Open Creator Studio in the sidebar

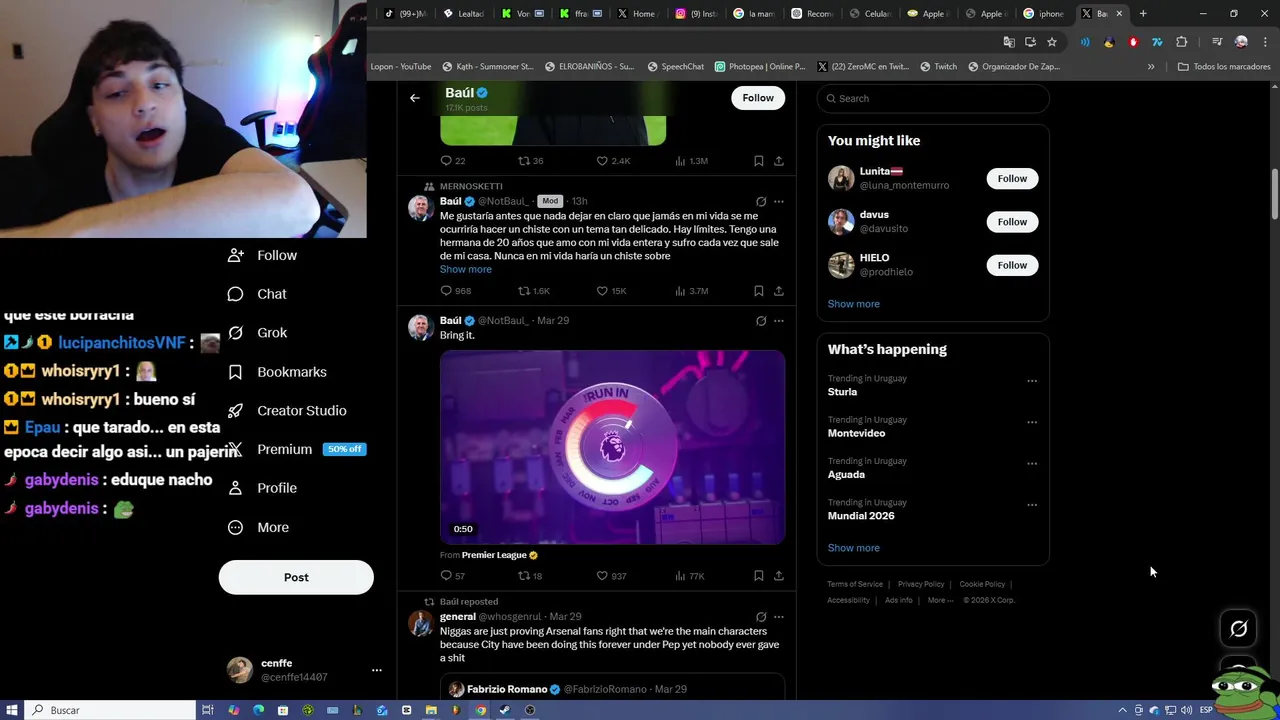pyautogui.click(x=287, y=411)
